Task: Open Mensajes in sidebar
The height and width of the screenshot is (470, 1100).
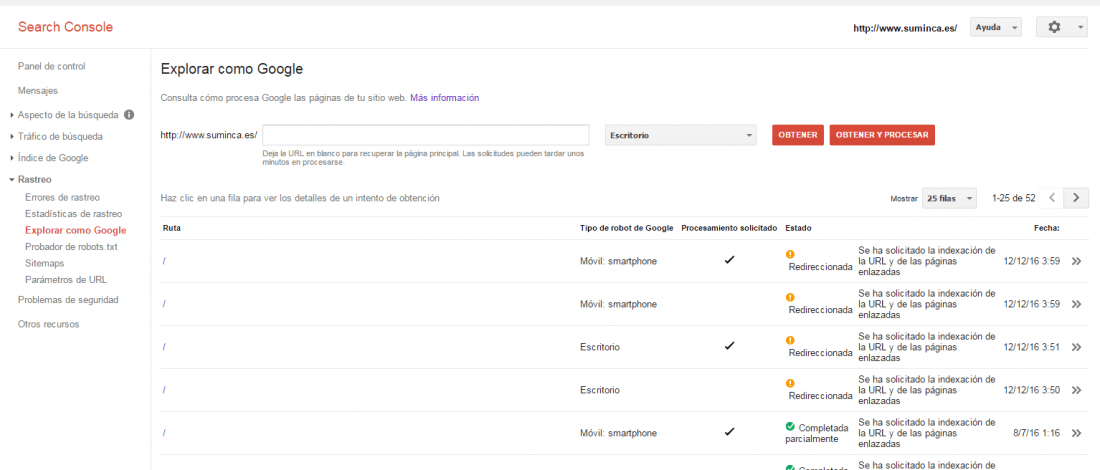Action: tap(38, 90)
